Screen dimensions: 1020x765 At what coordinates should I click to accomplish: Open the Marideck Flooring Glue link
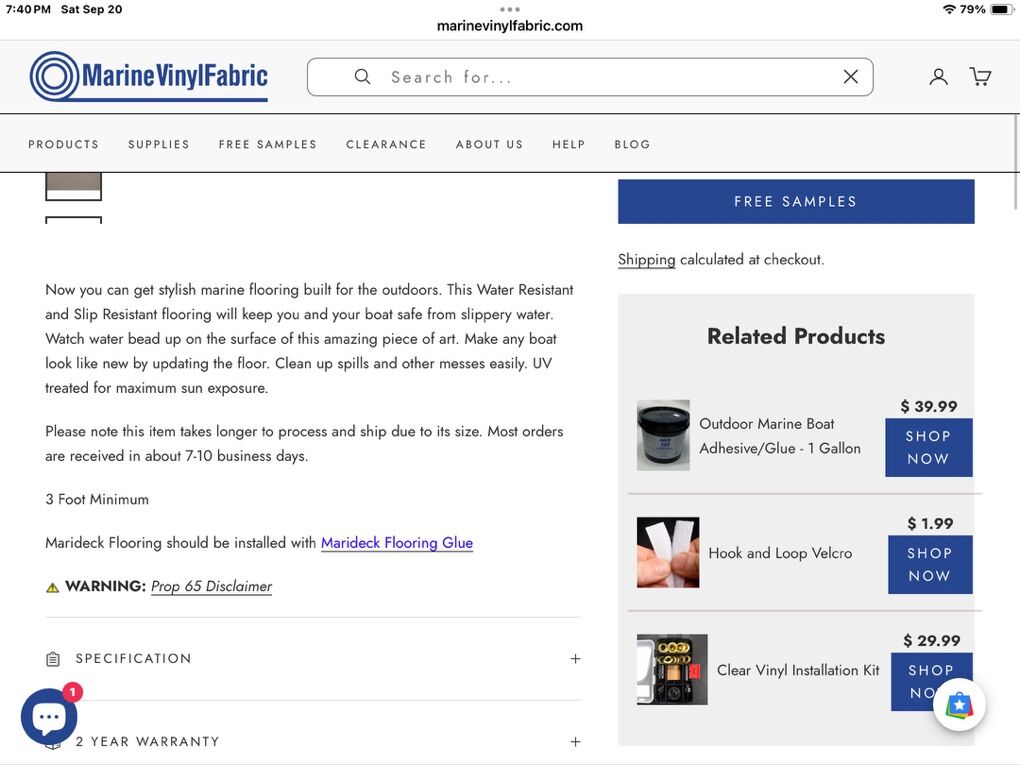click(x=396, y=543)
